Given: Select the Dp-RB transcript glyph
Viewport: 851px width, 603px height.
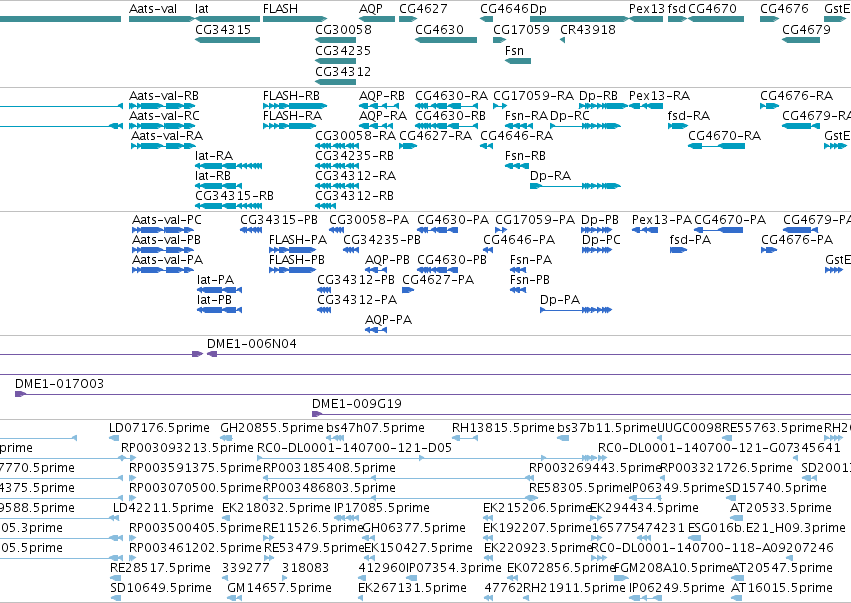Looking at the screenshot, I should [x=603, y=106].
